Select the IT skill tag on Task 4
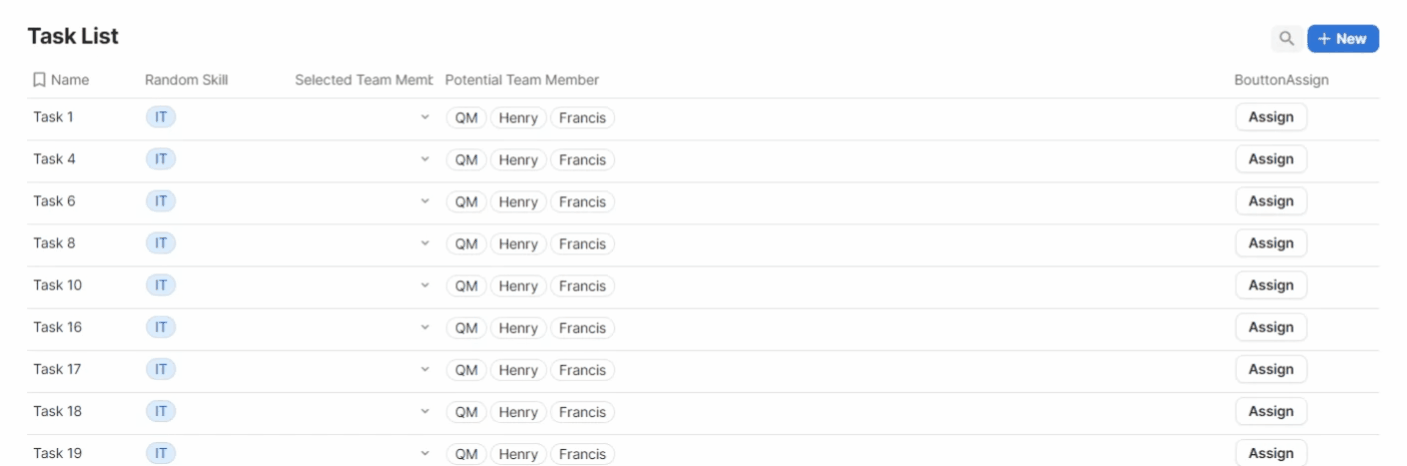This screenshot has width=1407, height=466. click(160, 159)
